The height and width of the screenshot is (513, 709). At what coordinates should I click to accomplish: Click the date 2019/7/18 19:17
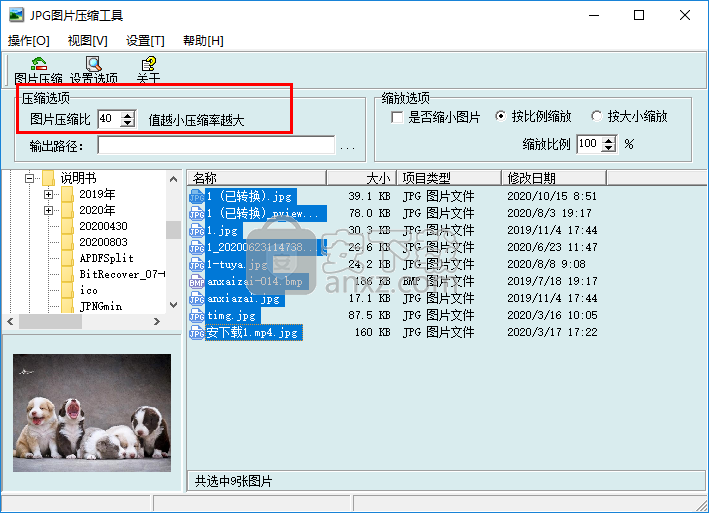tap(552, 282)
